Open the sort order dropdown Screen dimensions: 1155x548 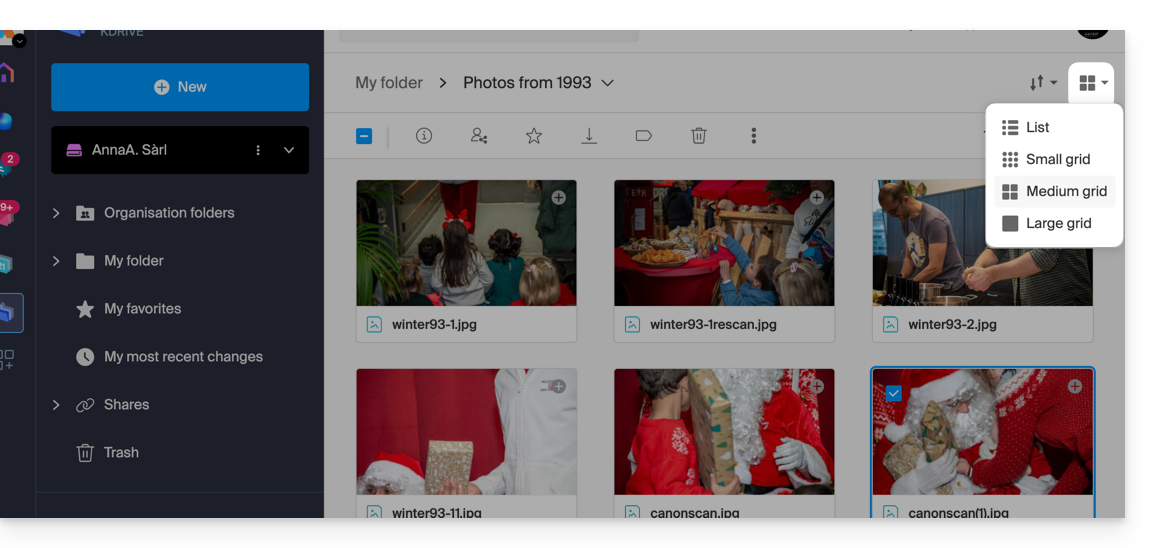1043,83
